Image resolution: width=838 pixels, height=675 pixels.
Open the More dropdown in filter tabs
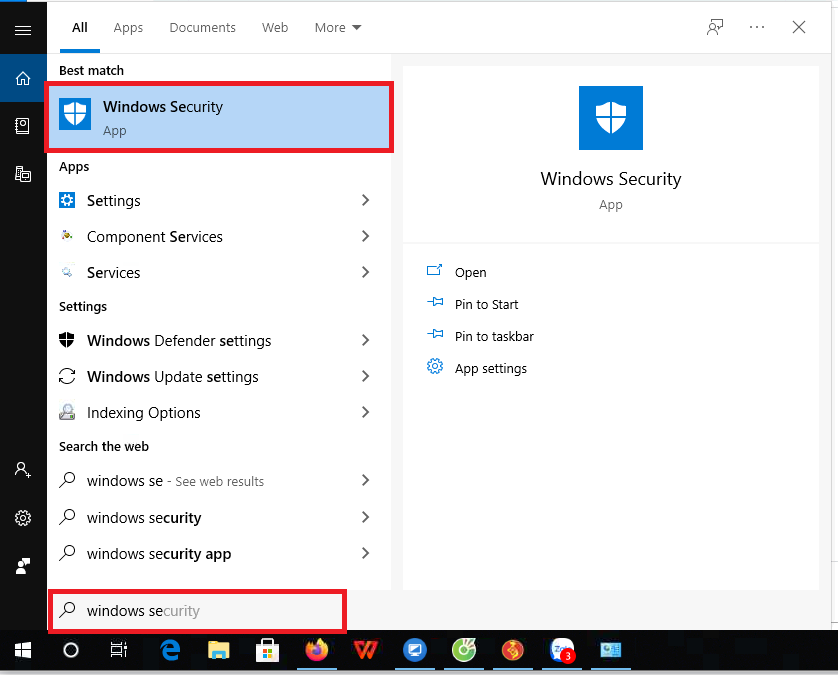[x=338, y=27]
